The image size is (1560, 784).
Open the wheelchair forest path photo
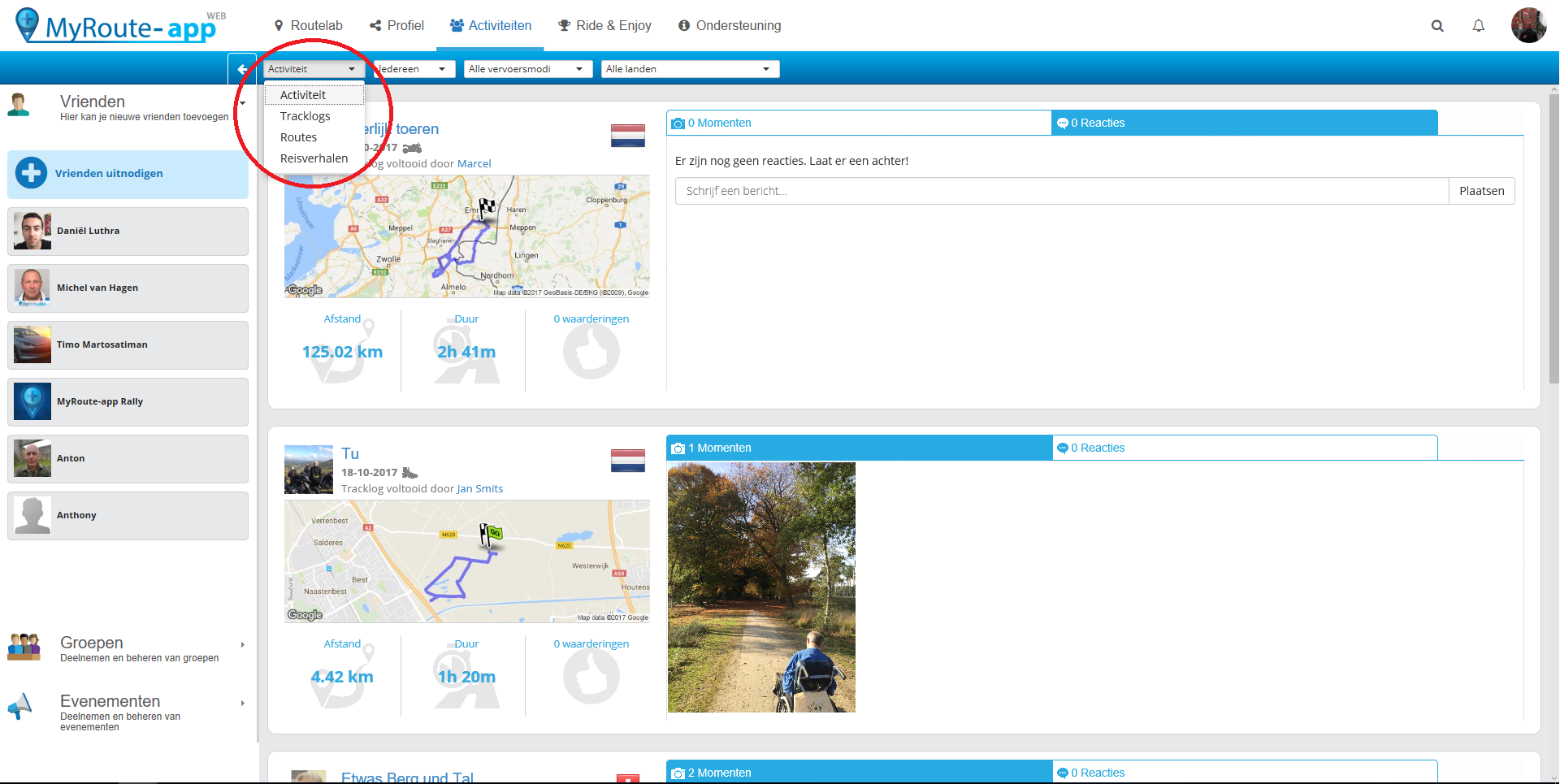[x=761, y=587]
